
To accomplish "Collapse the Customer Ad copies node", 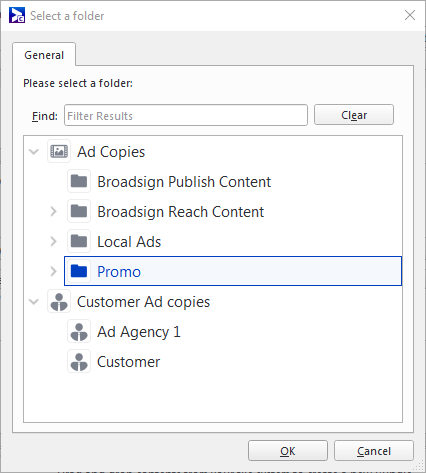I will pos(34,302).
